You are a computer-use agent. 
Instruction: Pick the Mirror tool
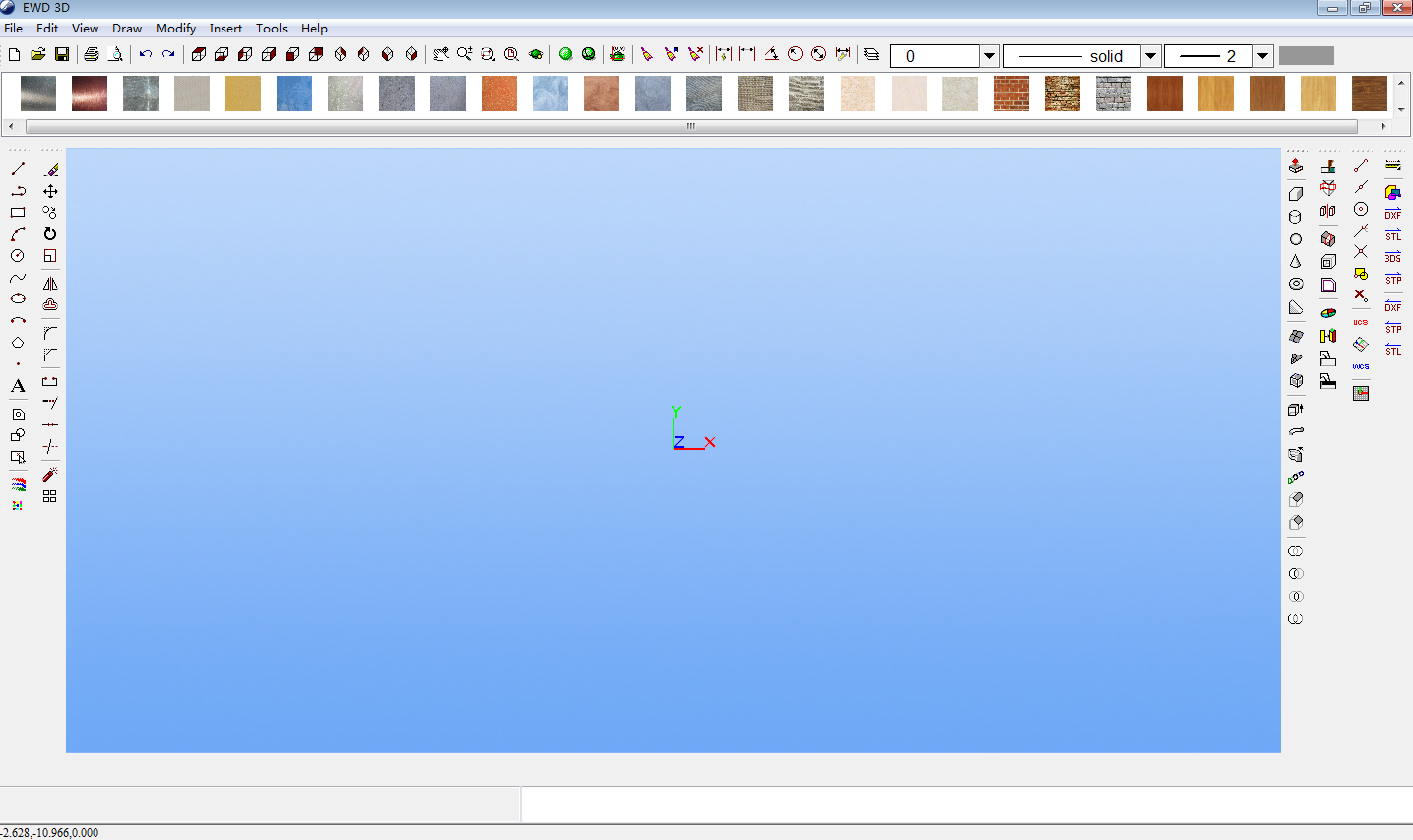point(50,284)
